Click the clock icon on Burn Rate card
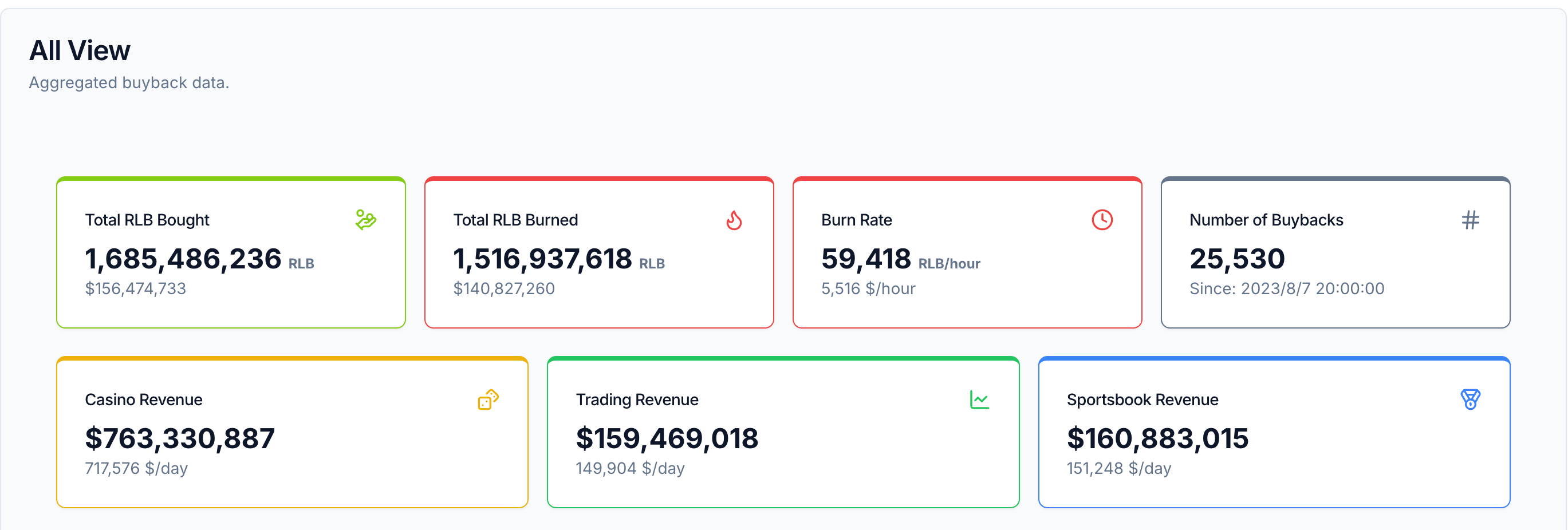The height and width of the screenshot is (530, 1568). point(1102,220)
